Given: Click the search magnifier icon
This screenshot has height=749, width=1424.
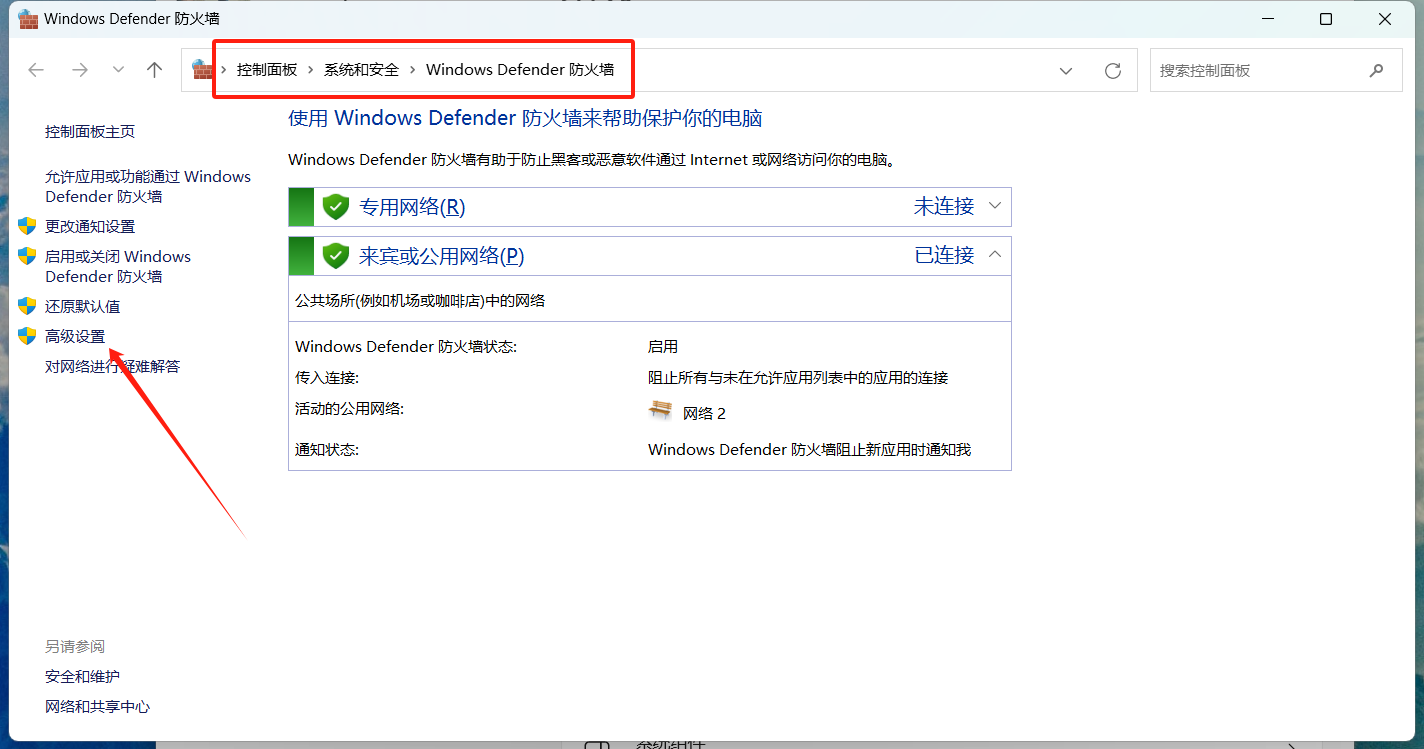Looking at the screenshot, I should point(1377,71).
